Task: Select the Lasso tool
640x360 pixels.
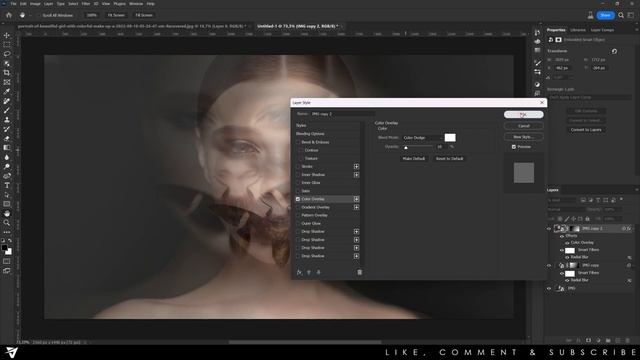Action: coord(7,54)
